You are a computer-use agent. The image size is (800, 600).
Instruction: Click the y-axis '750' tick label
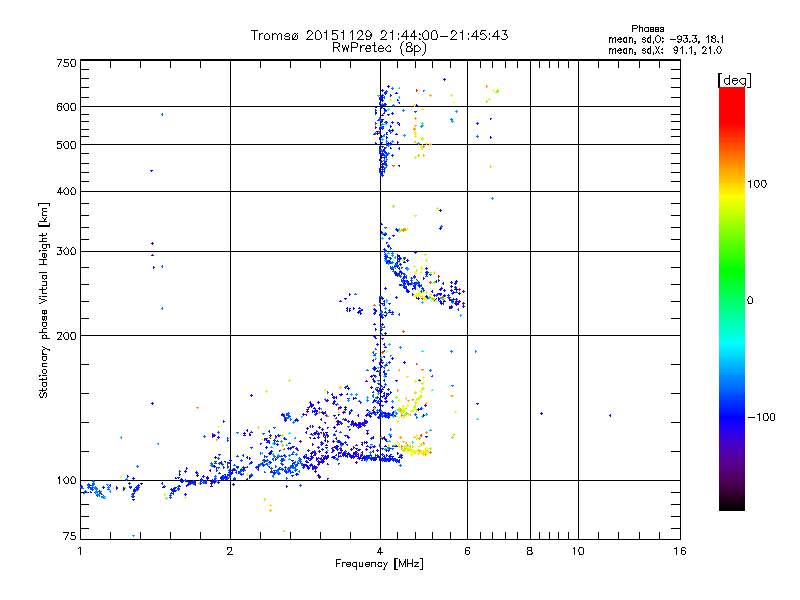pyautogui.click(x=66, y=63)
